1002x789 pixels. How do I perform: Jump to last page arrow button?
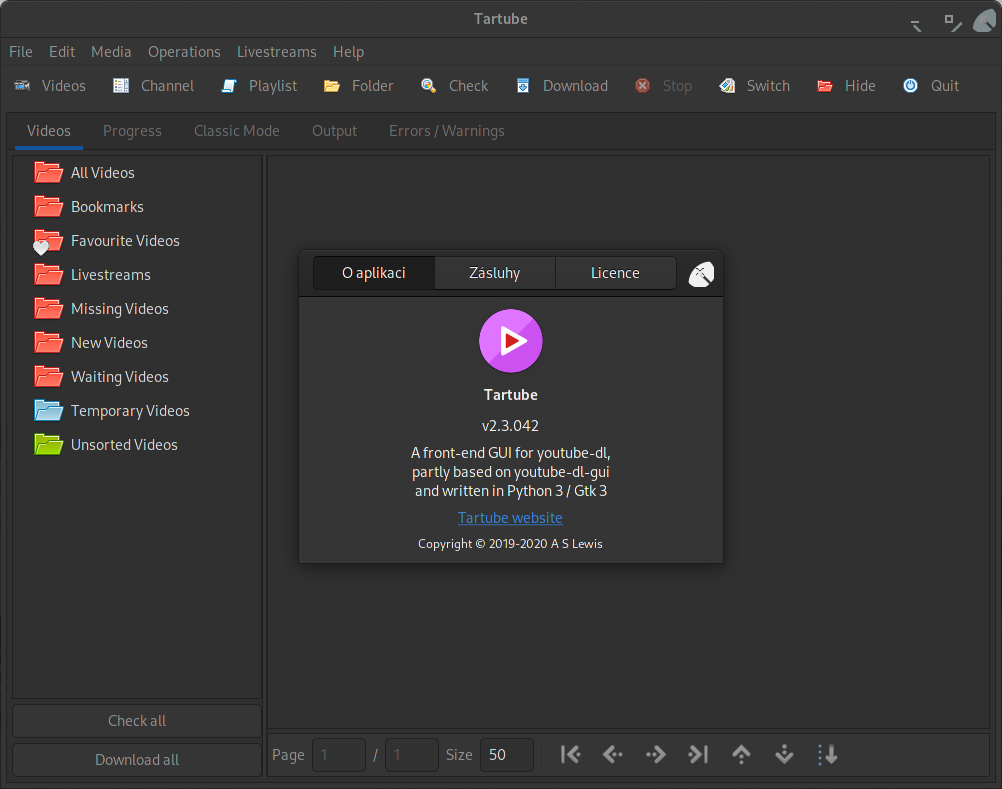tap(698, 755)
